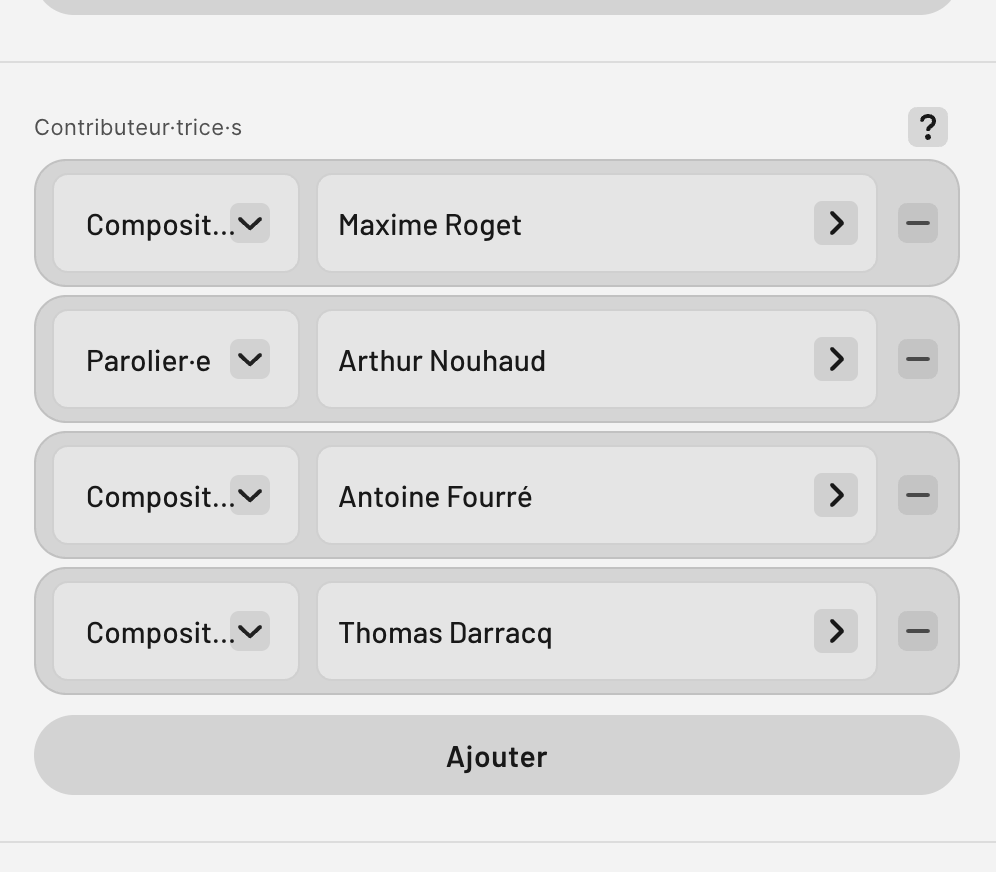Screen dimensions: 996x872
Task: Select the Antoine Fourré name field
Action: click(597, 495)
